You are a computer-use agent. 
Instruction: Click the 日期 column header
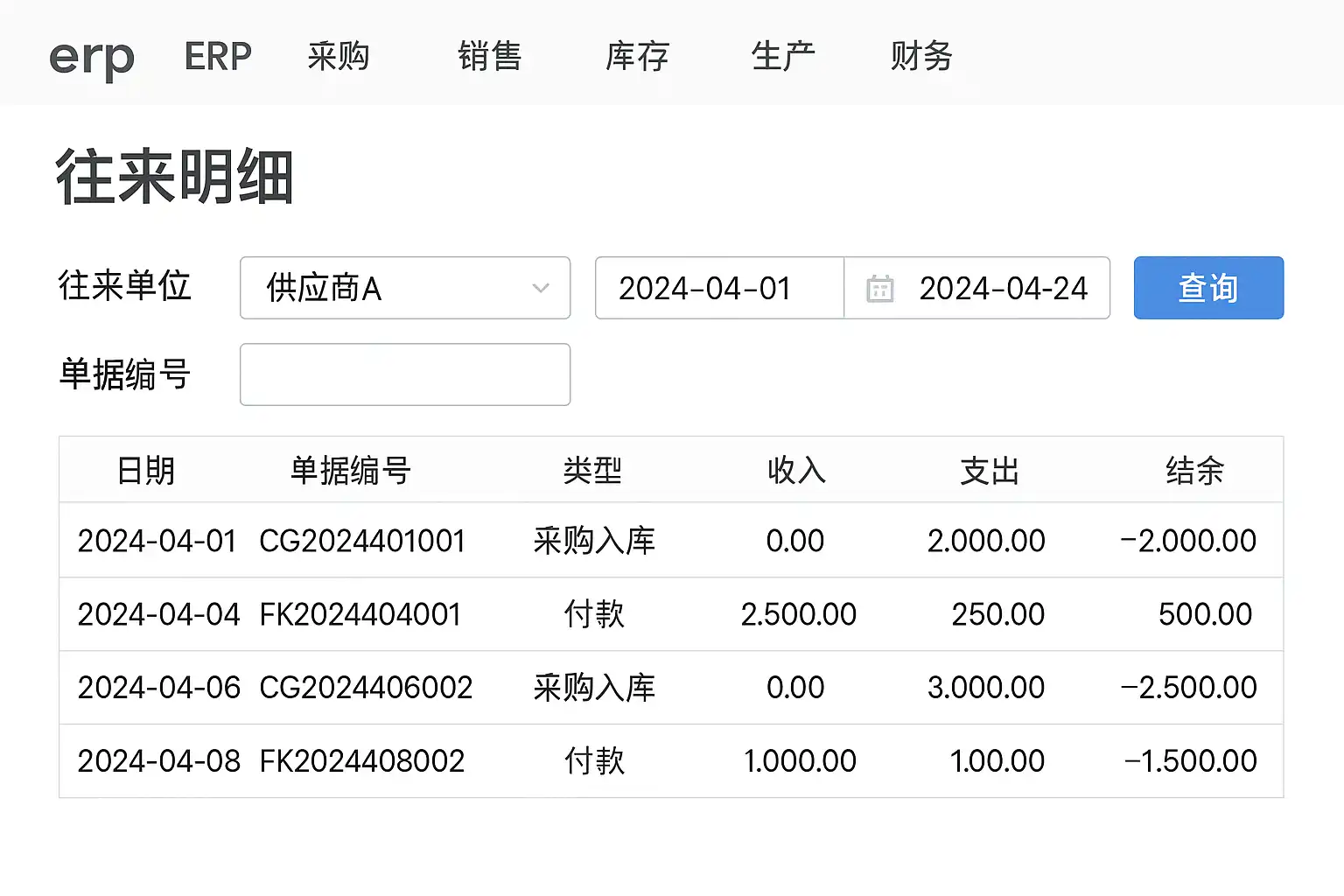point(146,471)
